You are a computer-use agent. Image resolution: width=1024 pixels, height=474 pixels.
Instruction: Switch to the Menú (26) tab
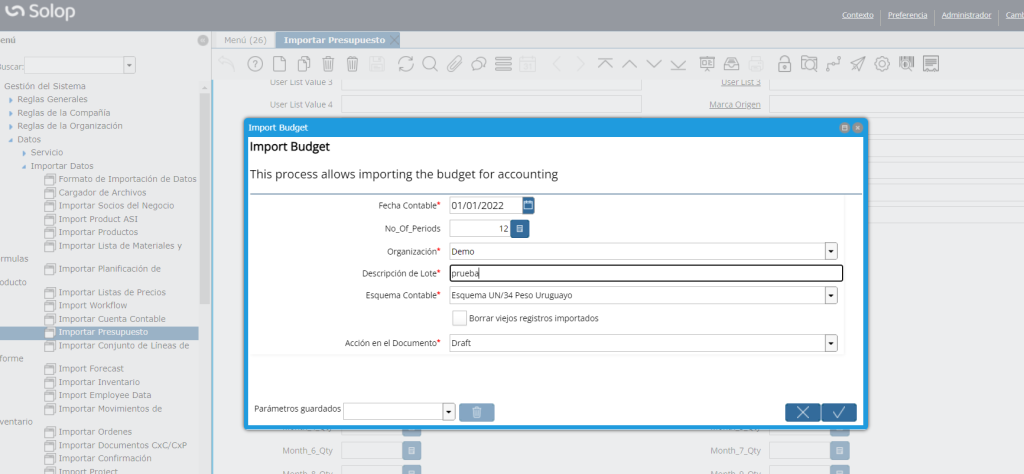pyautogui.click(x=244, y=40)
